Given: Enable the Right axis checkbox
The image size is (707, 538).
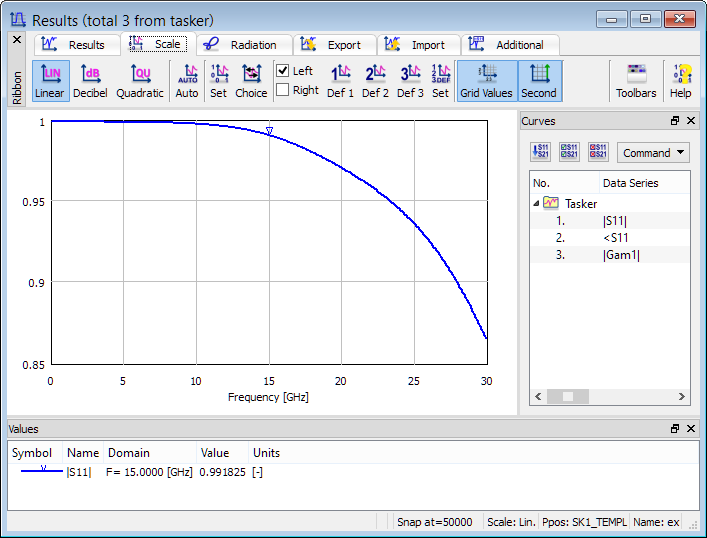Looking at the screenshot, I should pyautogui.click(x=283, y=90).
